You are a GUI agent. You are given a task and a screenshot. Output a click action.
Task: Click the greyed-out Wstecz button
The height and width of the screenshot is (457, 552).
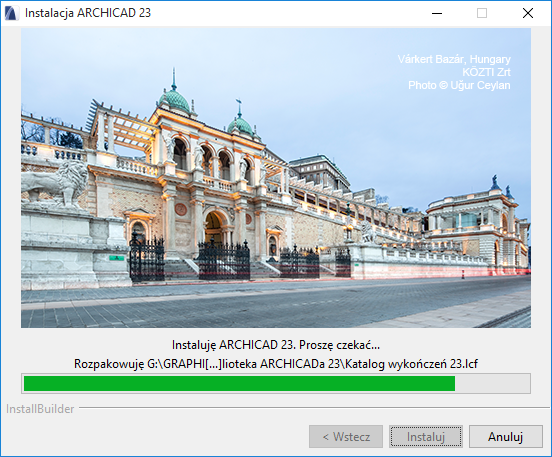[346, 437]
